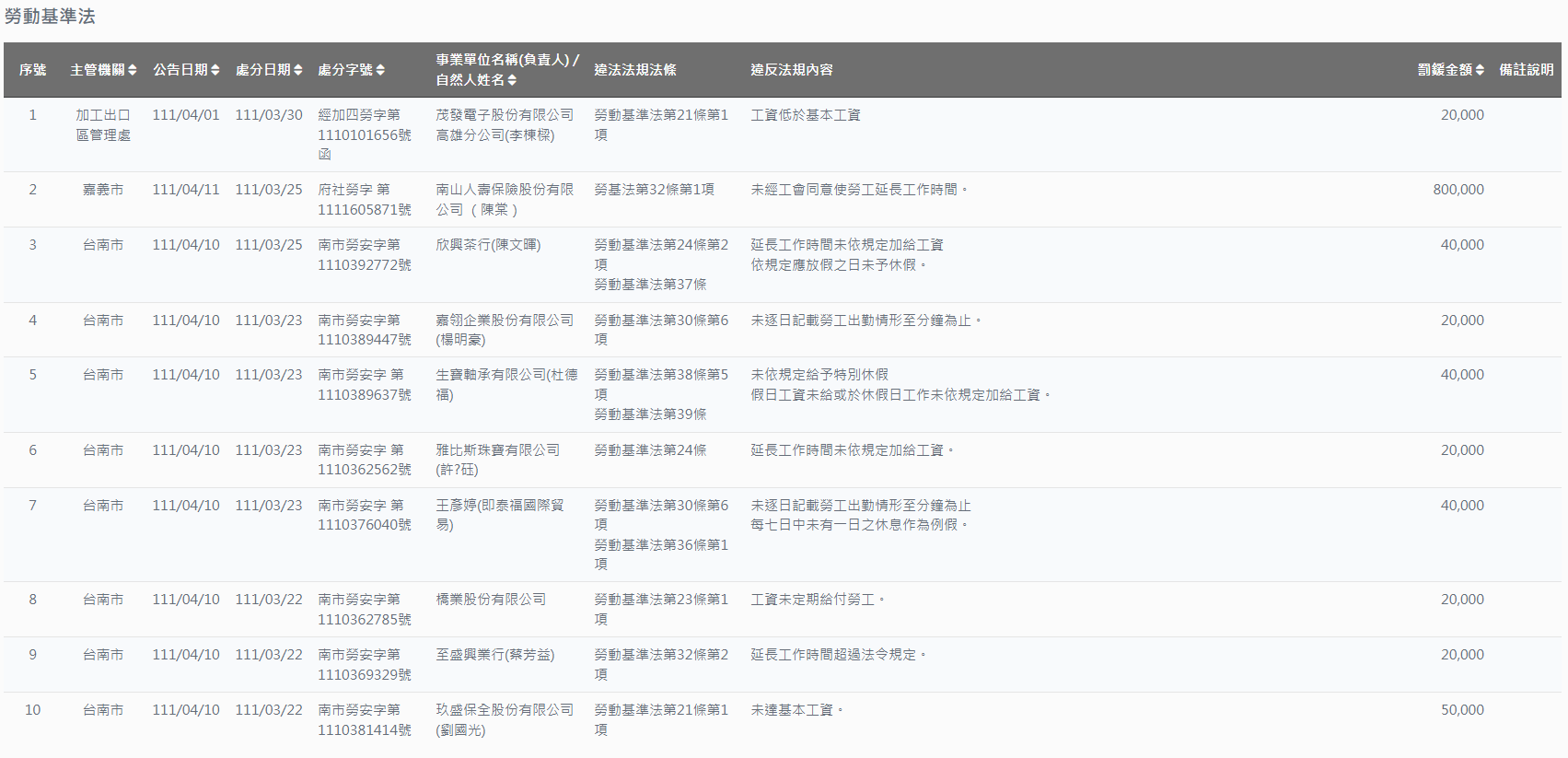The height and width of the screenshot is (758, 1568).
Task: Click the 序號 column header
Action: (32, 70)
